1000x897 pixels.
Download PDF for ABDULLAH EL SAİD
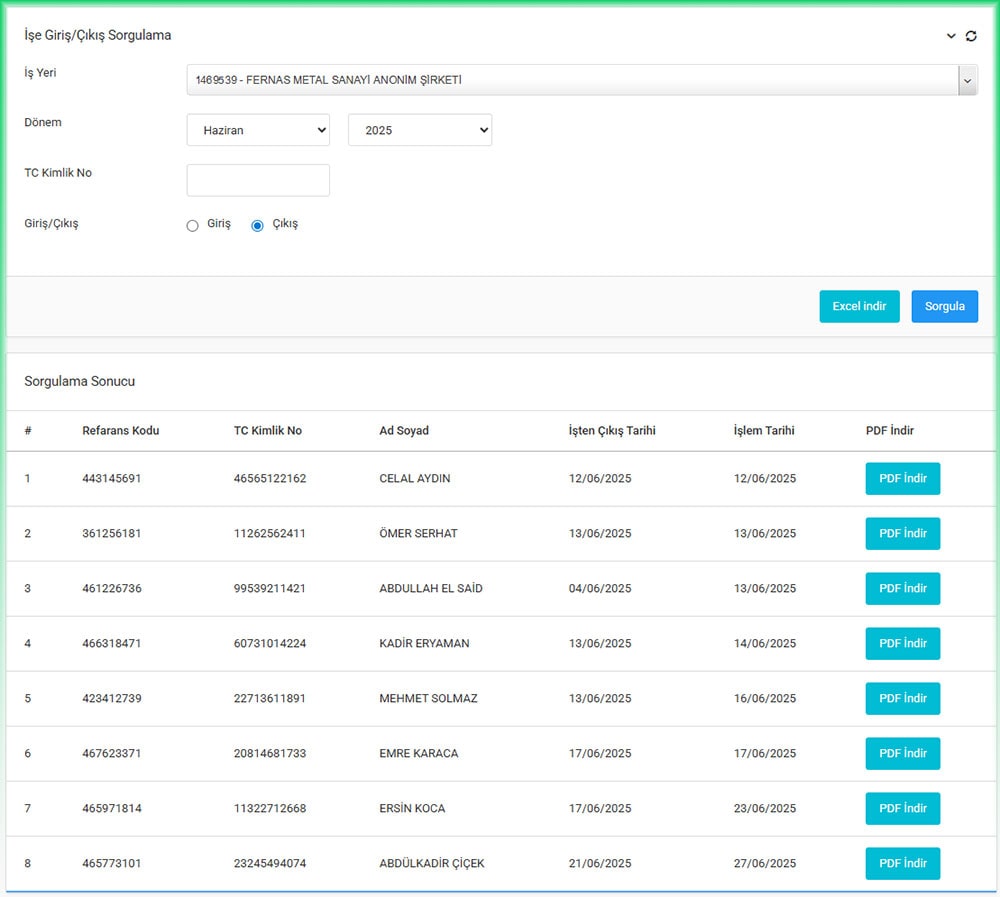pyautogui.click(x=902, y=588)
